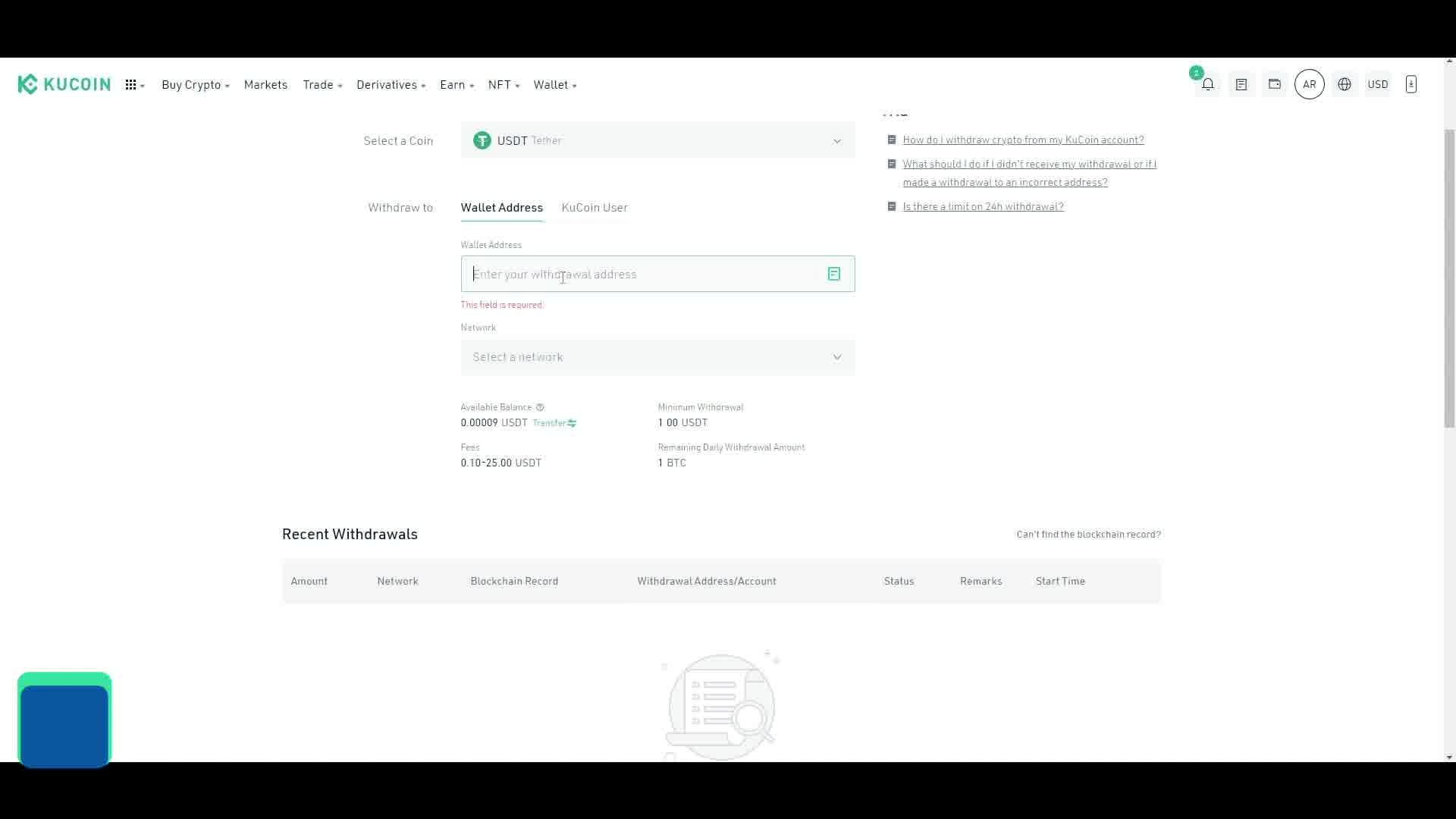The image size is (1456, 819).
Task: Open the Derivatives dropdown menu
Action: point(391,85)
